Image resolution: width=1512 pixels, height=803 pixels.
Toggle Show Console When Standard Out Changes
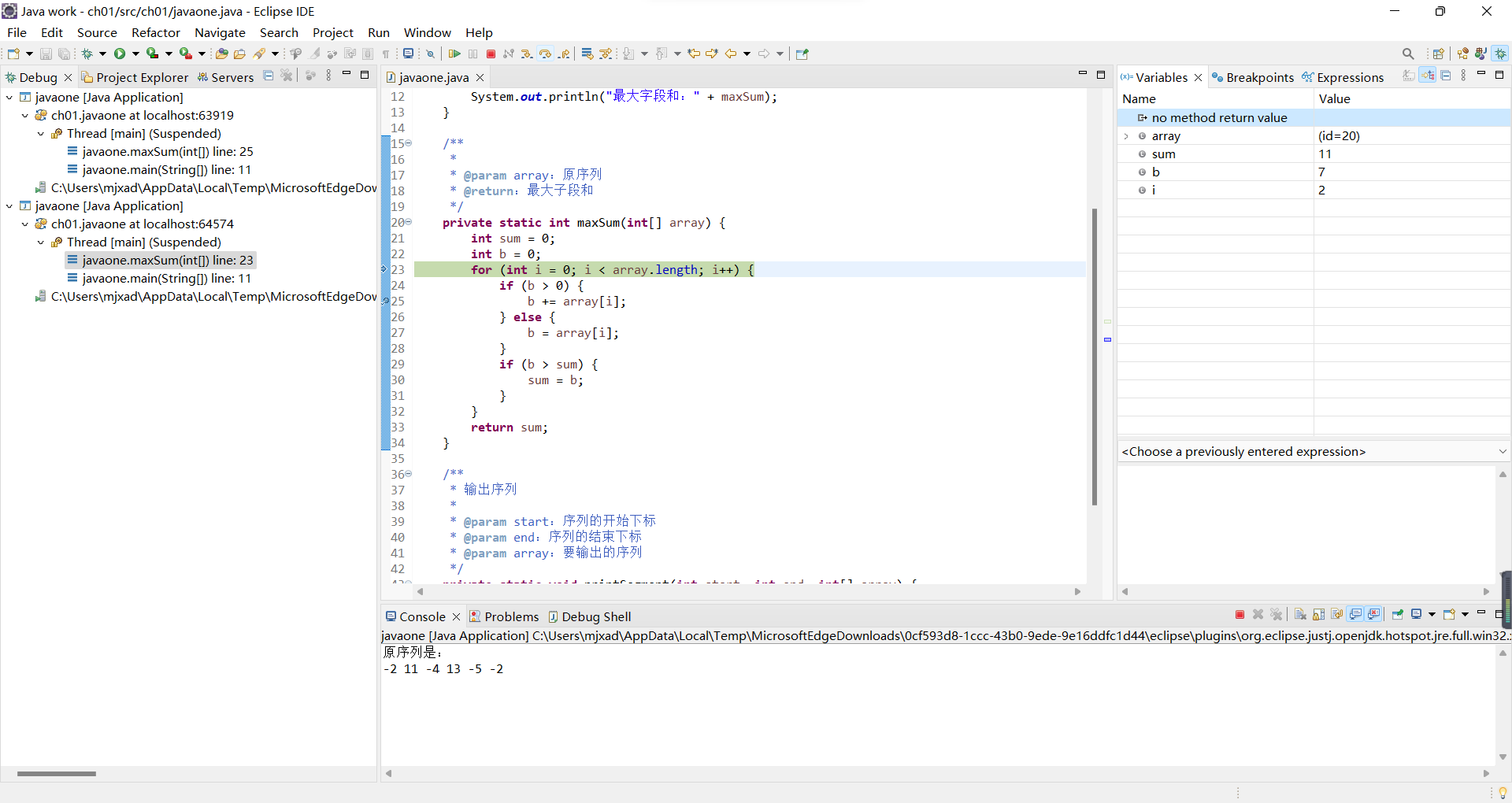pyautogui.click(x=1355, y=615)
